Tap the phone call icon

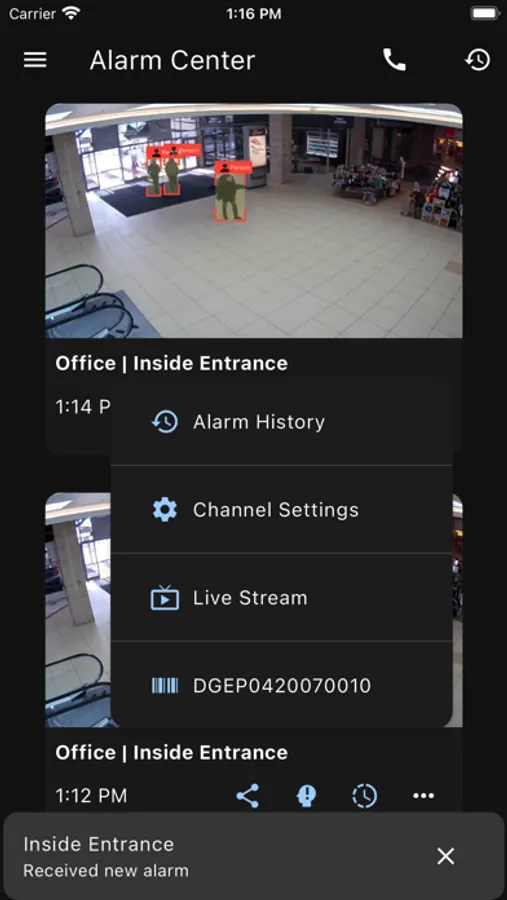(x=394, y=60)
